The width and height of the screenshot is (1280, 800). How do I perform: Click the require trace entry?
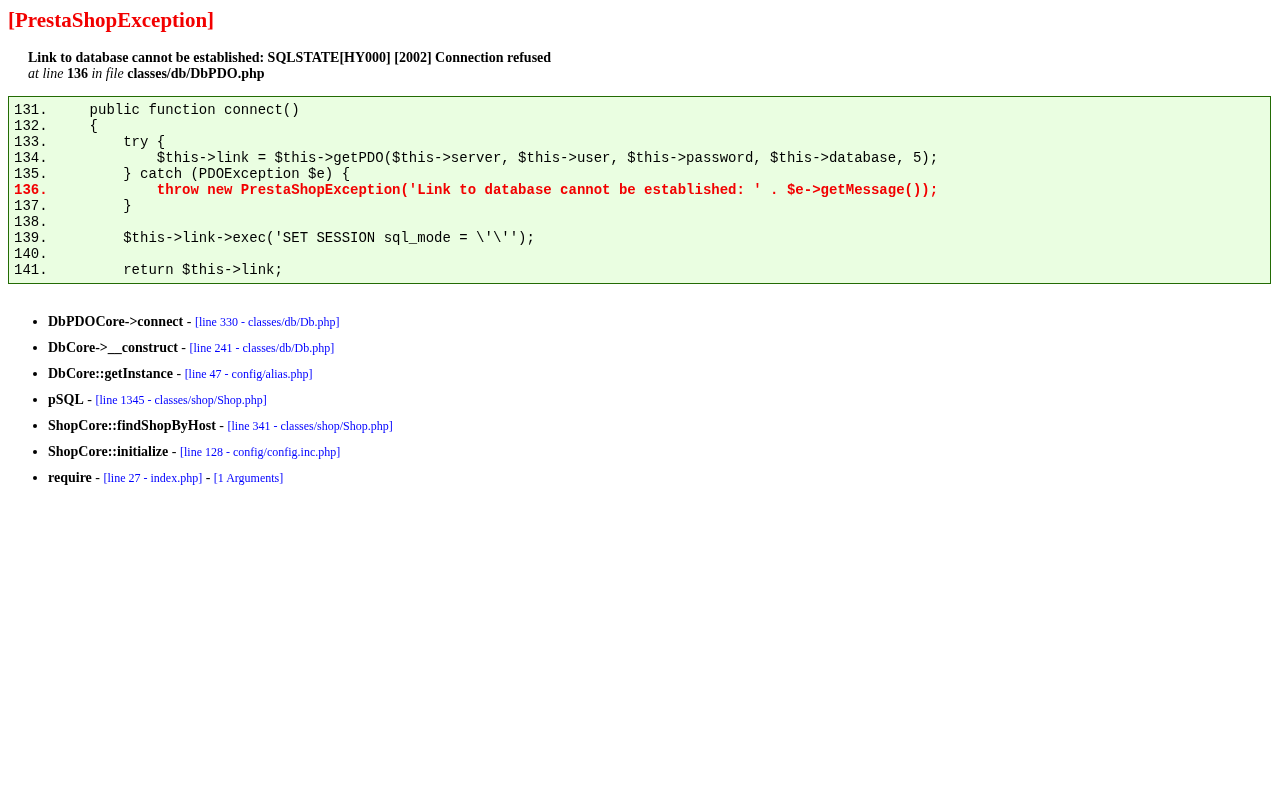(70, 478)
